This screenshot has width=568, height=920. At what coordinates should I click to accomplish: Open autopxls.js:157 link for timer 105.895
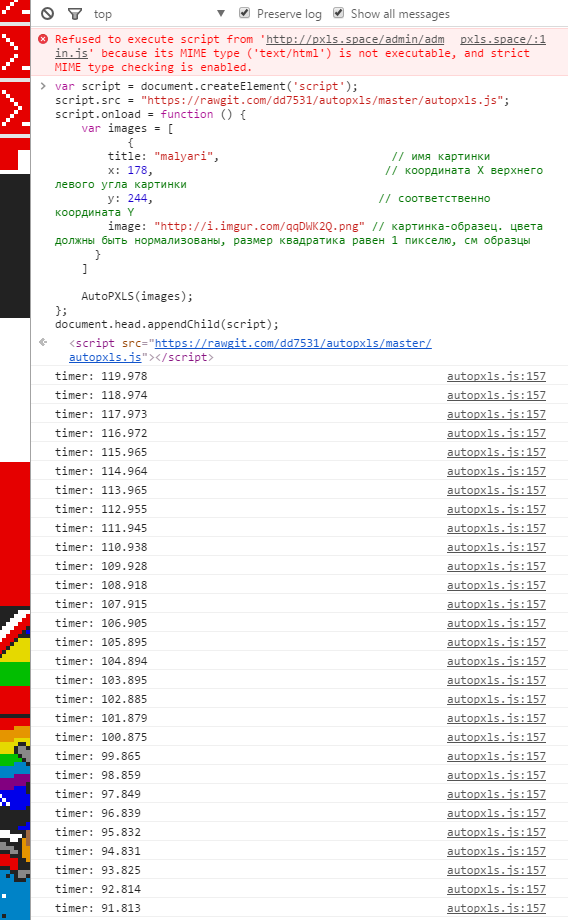coord(496,642)
